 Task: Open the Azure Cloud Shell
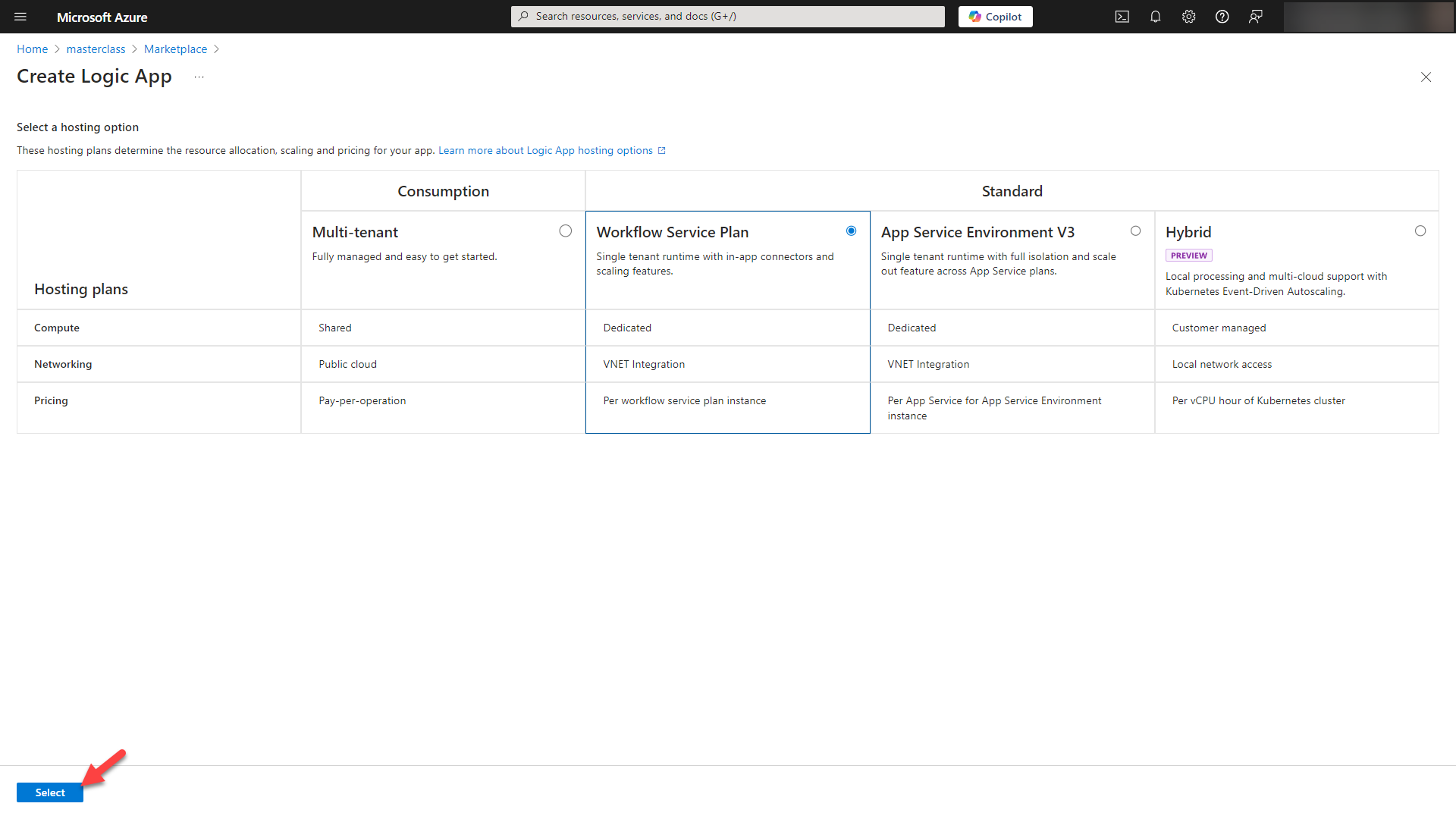click(1122, 16)
